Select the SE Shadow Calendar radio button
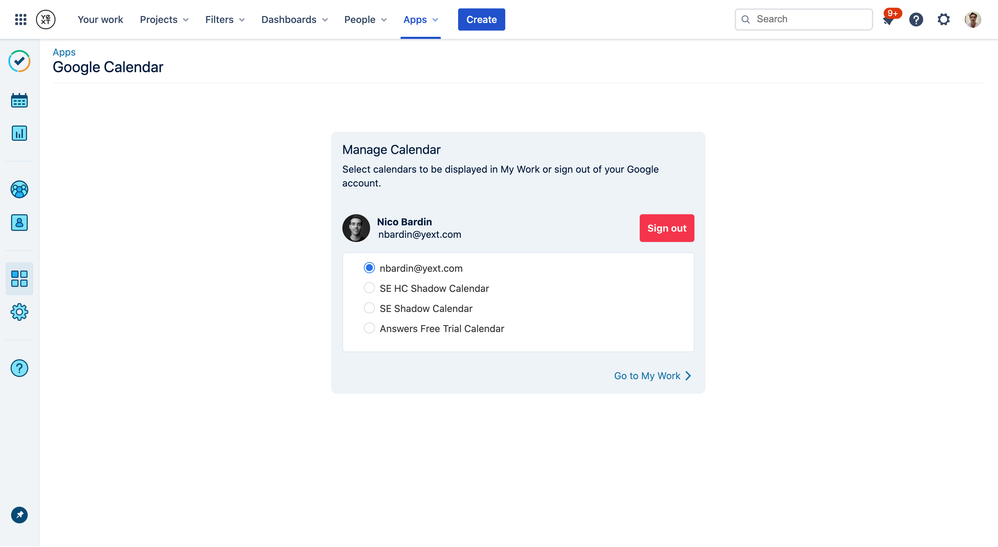 [369, 308]
